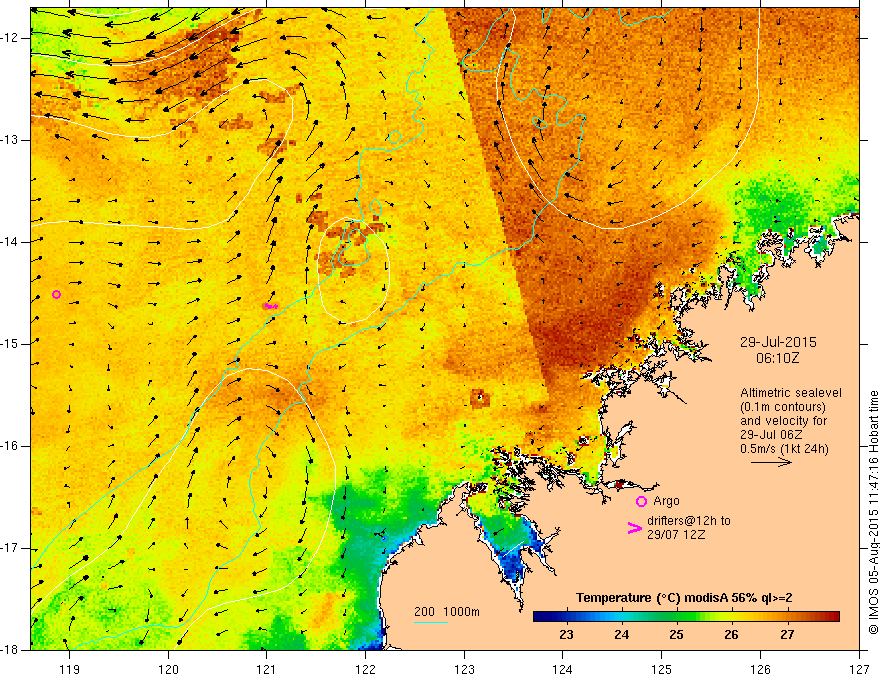Click the 'drifters@12h to' legend label
Viewport: 880px width, 680px height.
pyautogui.click(x=689, y=521)
